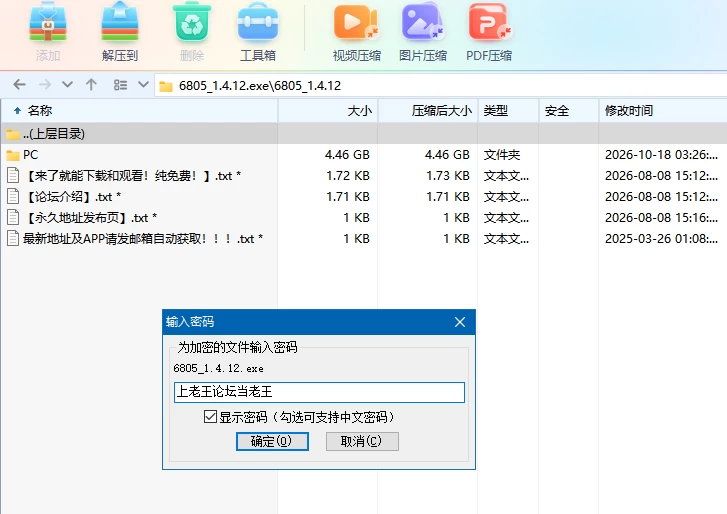
Task: Click the 2025-03-26 modified time cell
Action: (661, 238)
